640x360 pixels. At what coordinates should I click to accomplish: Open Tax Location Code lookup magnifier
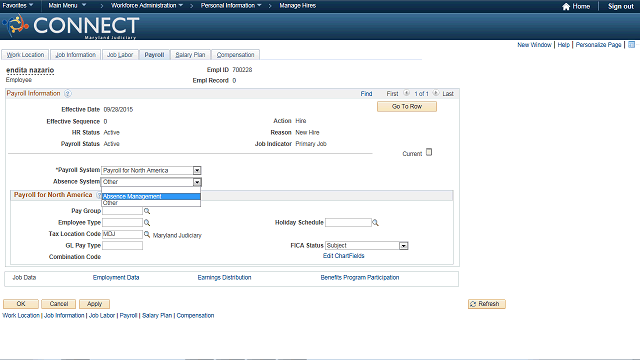pos(147,234)
